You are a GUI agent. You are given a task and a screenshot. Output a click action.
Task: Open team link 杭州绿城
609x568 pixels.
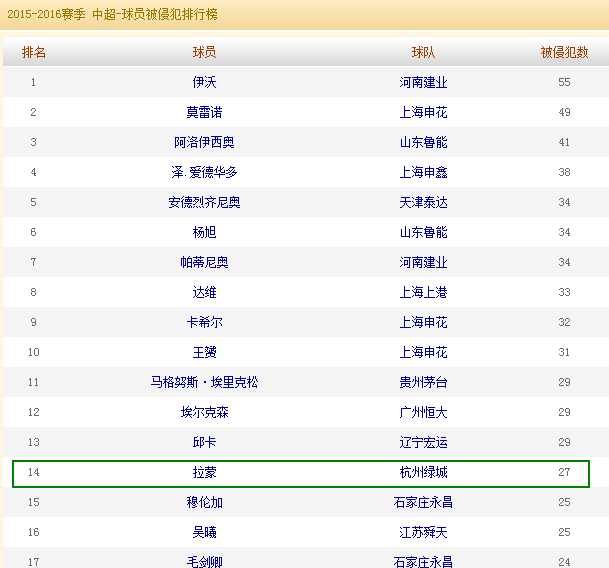point(423,472)
